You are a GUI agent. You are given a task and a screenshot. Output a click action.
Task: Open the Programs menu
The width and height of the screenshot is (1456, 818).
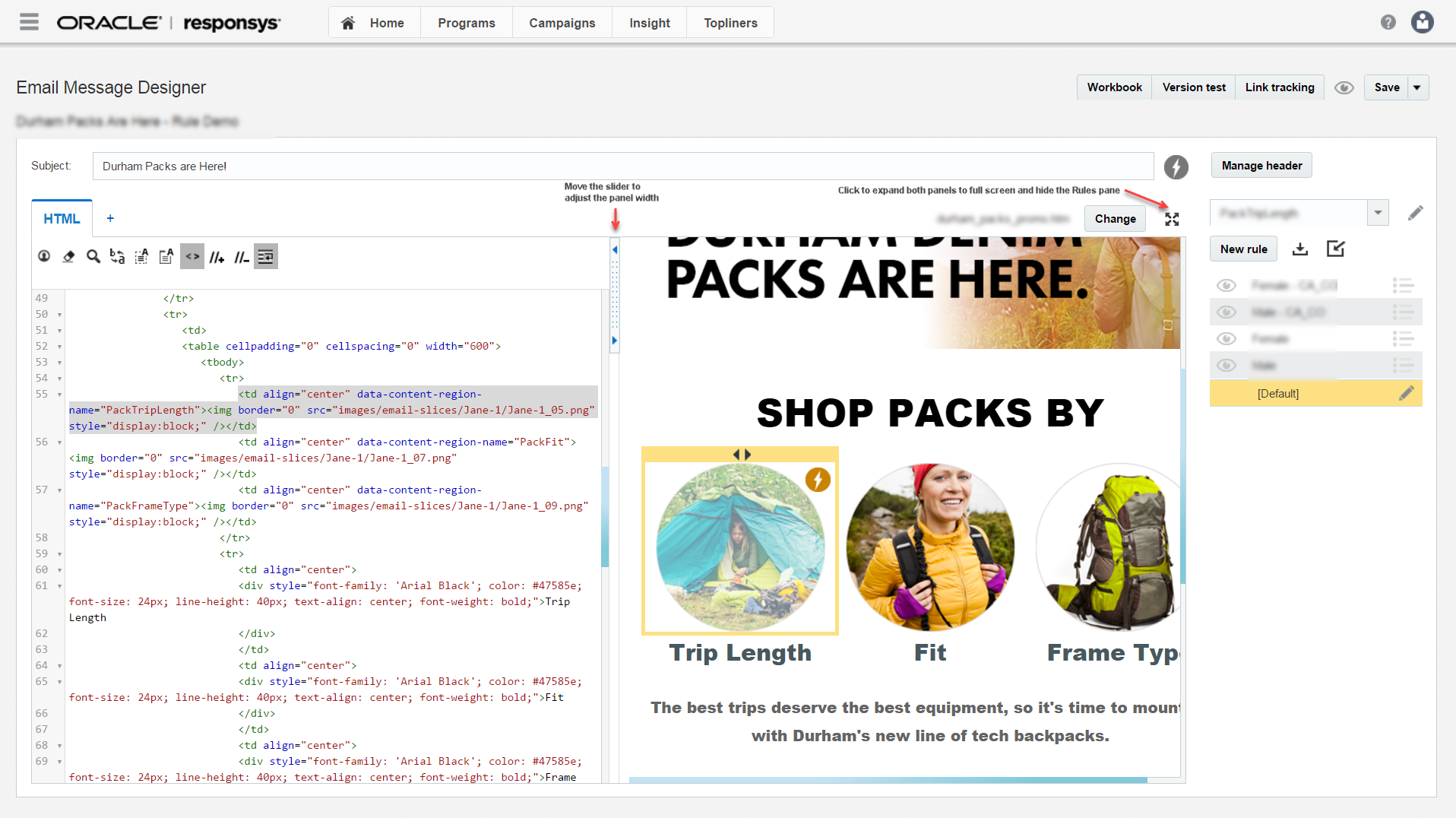[x=467, y=23]
